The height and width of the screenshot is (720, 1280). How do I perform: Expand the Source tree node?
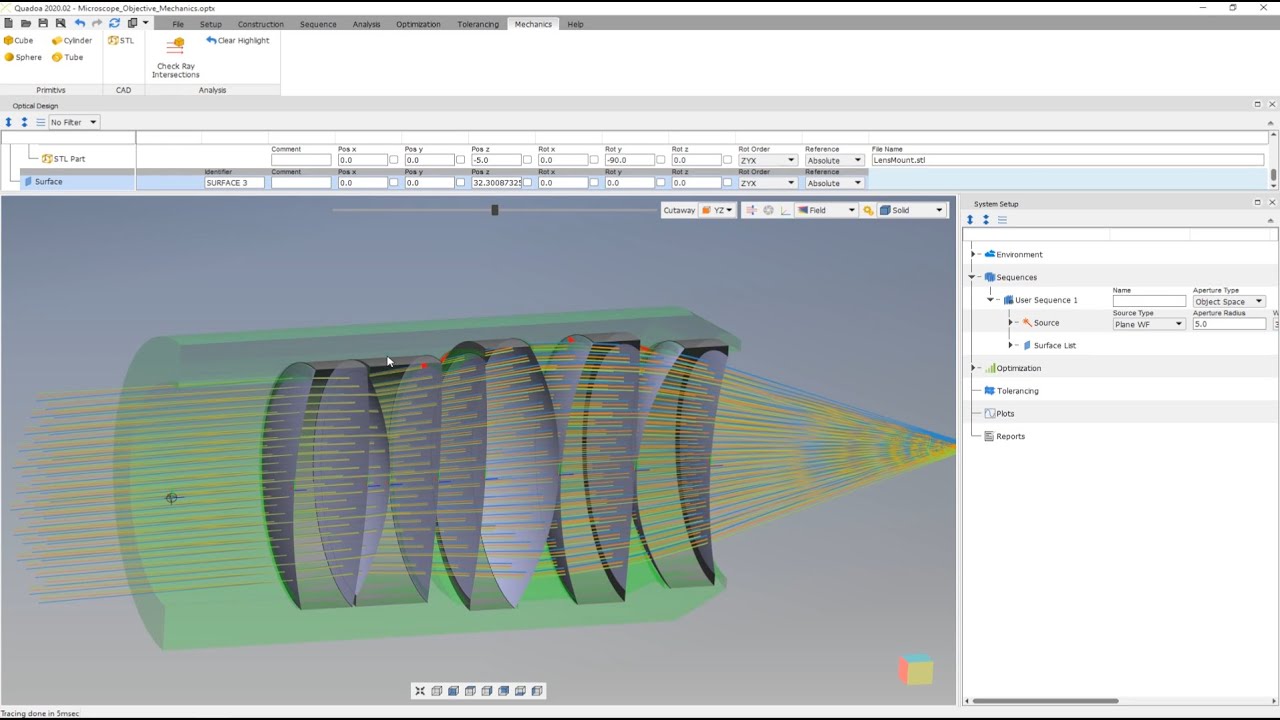point(1011,323)
